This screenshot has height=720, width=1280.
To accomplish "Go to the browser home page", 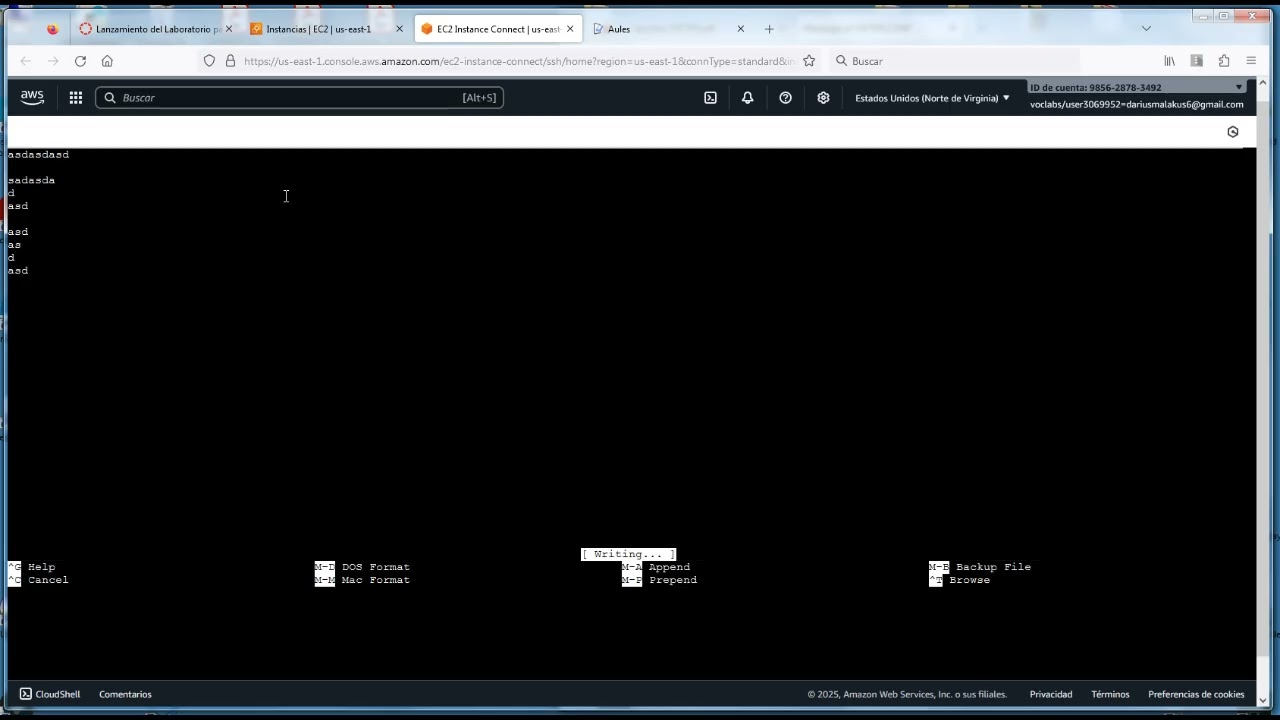I will [x=107, y=61].
